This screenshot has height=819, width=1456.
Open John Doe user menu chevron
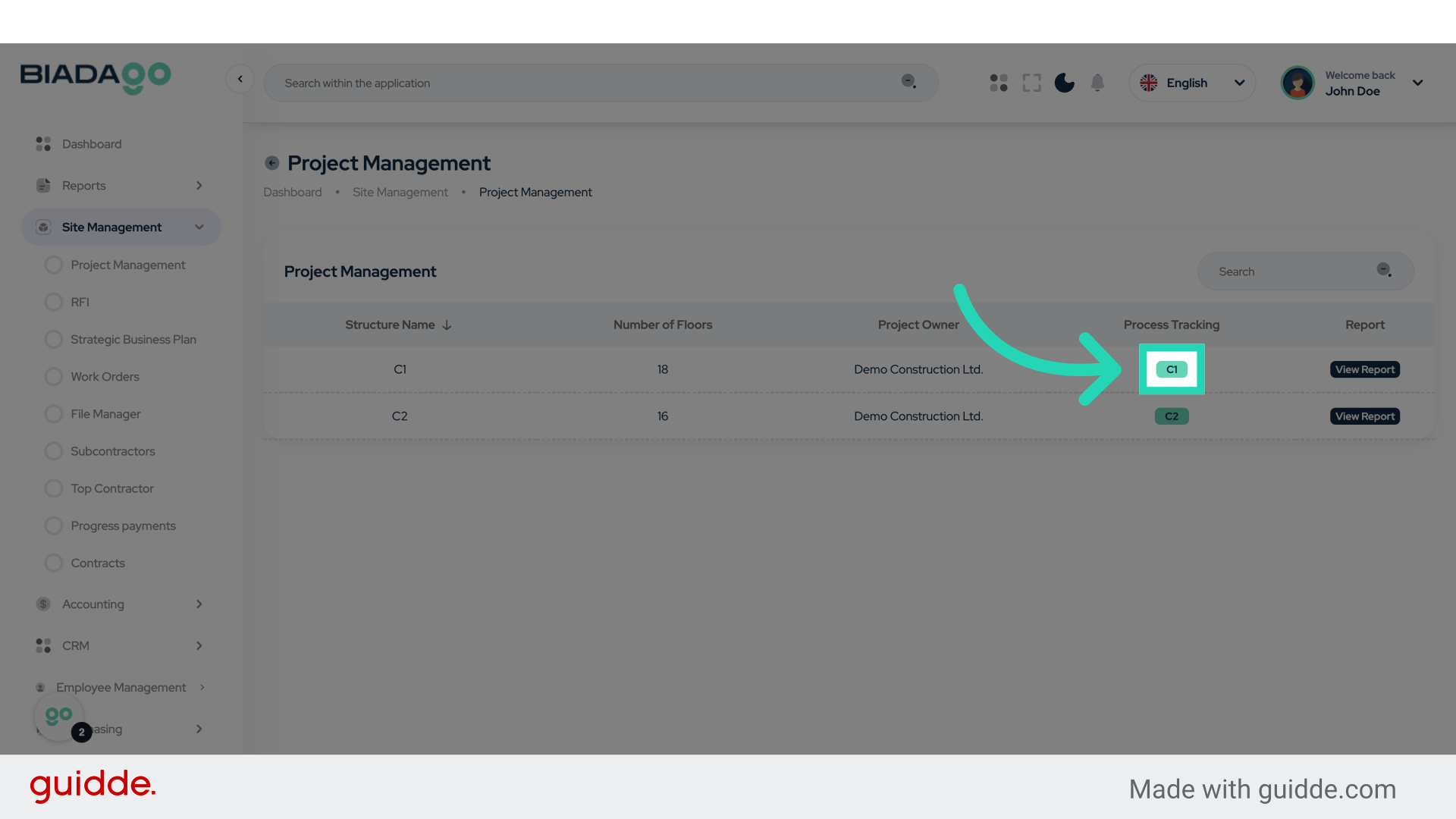1417,83
